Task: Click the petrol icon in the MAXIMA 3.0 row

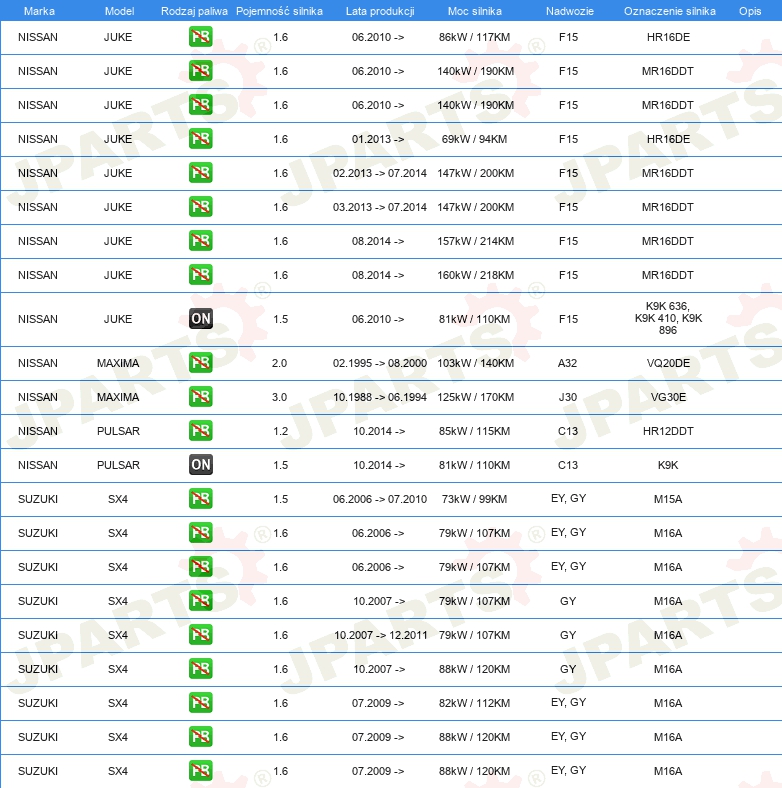Action: 201,397
